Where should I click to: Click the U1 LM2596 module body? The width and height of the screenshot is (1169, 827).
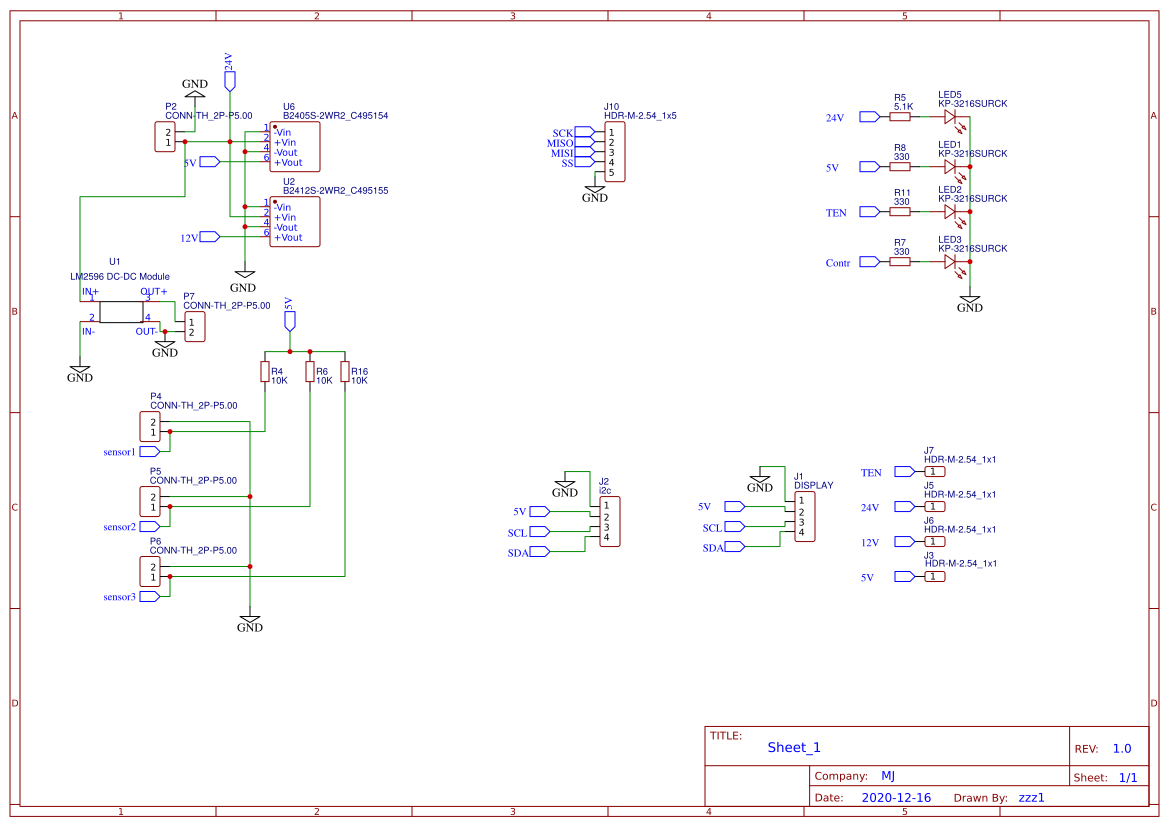[121, 312]
